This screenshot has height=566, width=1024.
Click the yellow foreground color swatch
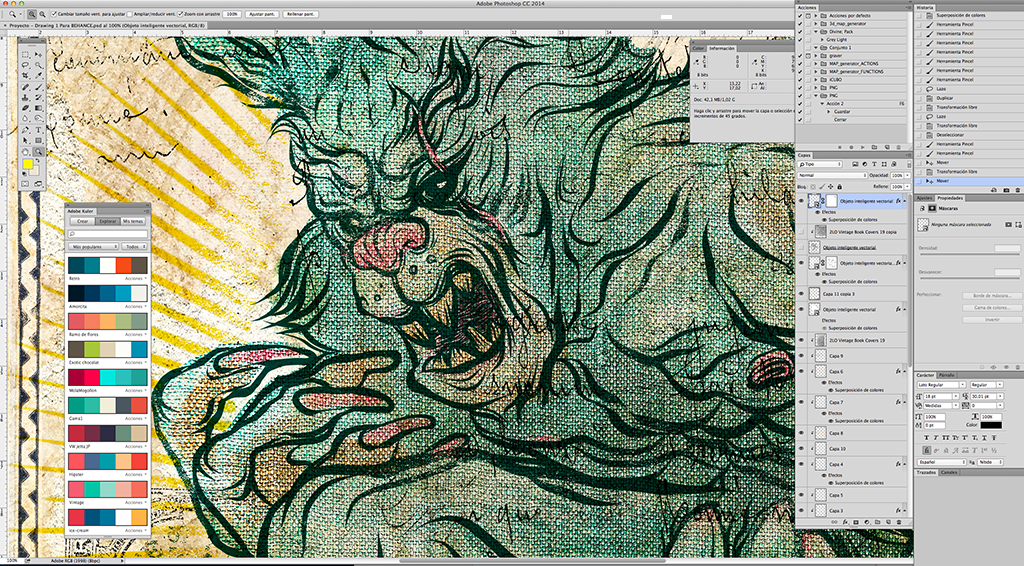coord(28,165)
